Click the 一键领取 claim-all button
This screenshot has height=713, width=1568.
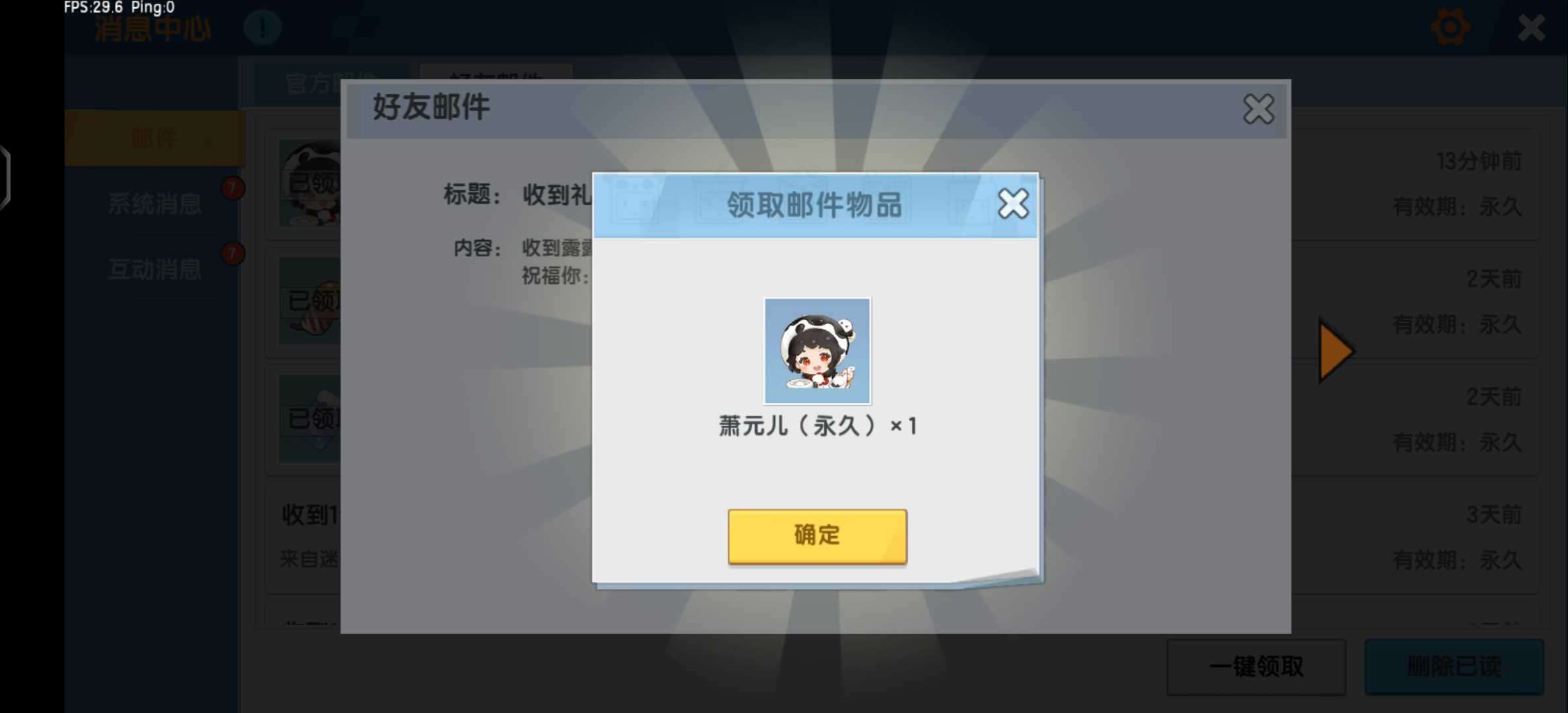[1256, 667]
